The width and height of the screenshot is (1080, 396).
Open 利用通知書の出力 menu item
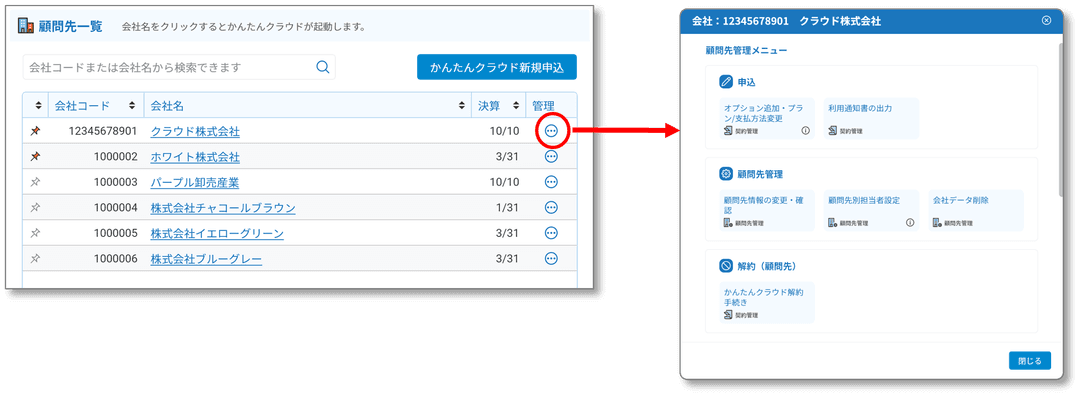(871, 119)
